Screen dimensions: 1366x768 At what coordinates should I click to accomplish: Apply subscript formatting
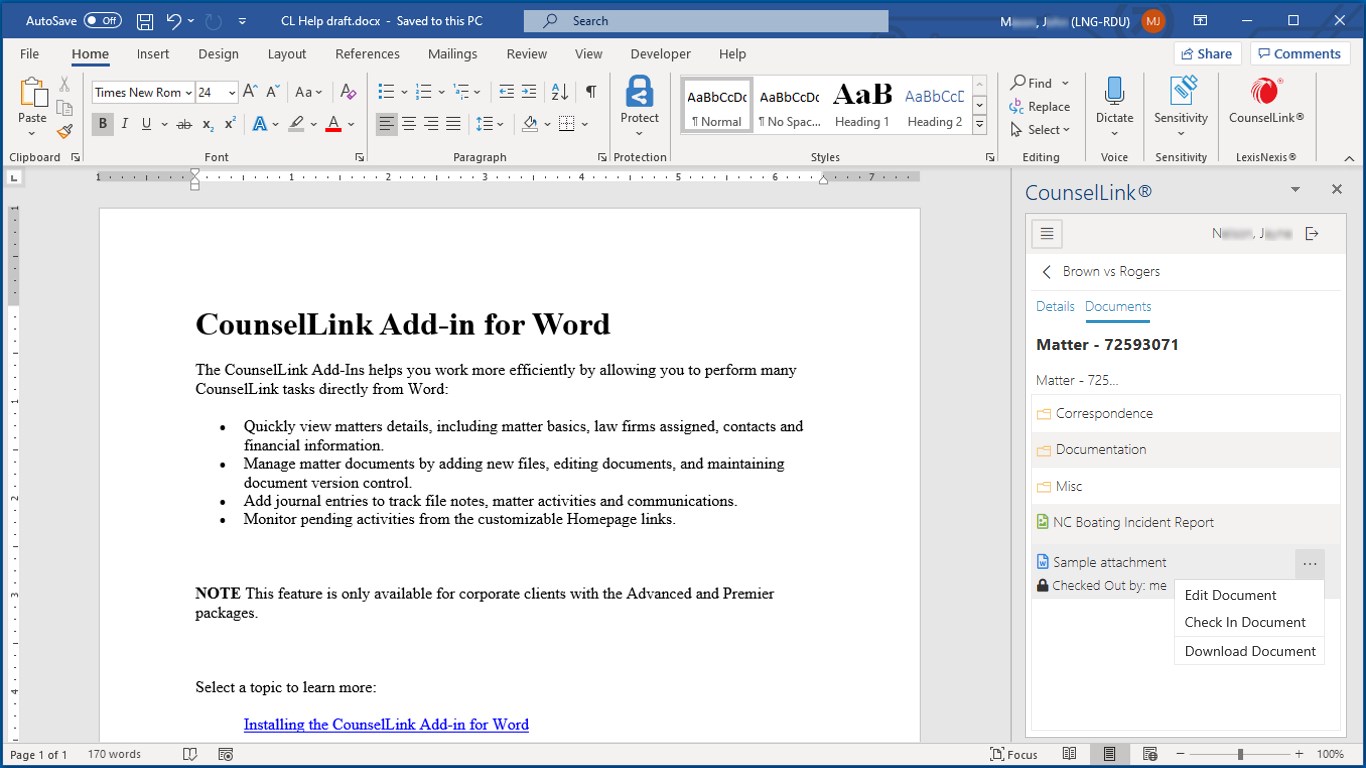[x=208, y=124]
